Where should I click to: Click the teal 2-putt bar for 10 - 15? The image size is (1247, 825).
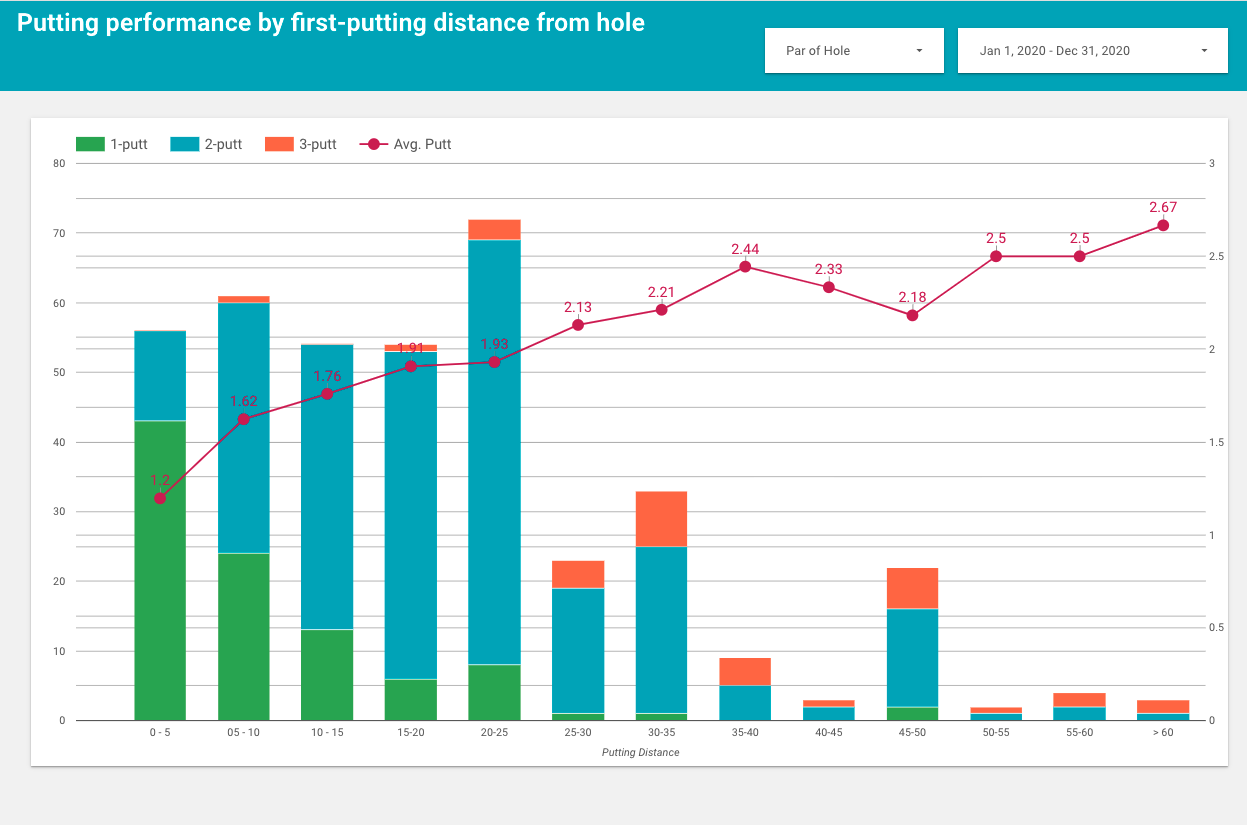pyautogui.click(x=327, y=487)
